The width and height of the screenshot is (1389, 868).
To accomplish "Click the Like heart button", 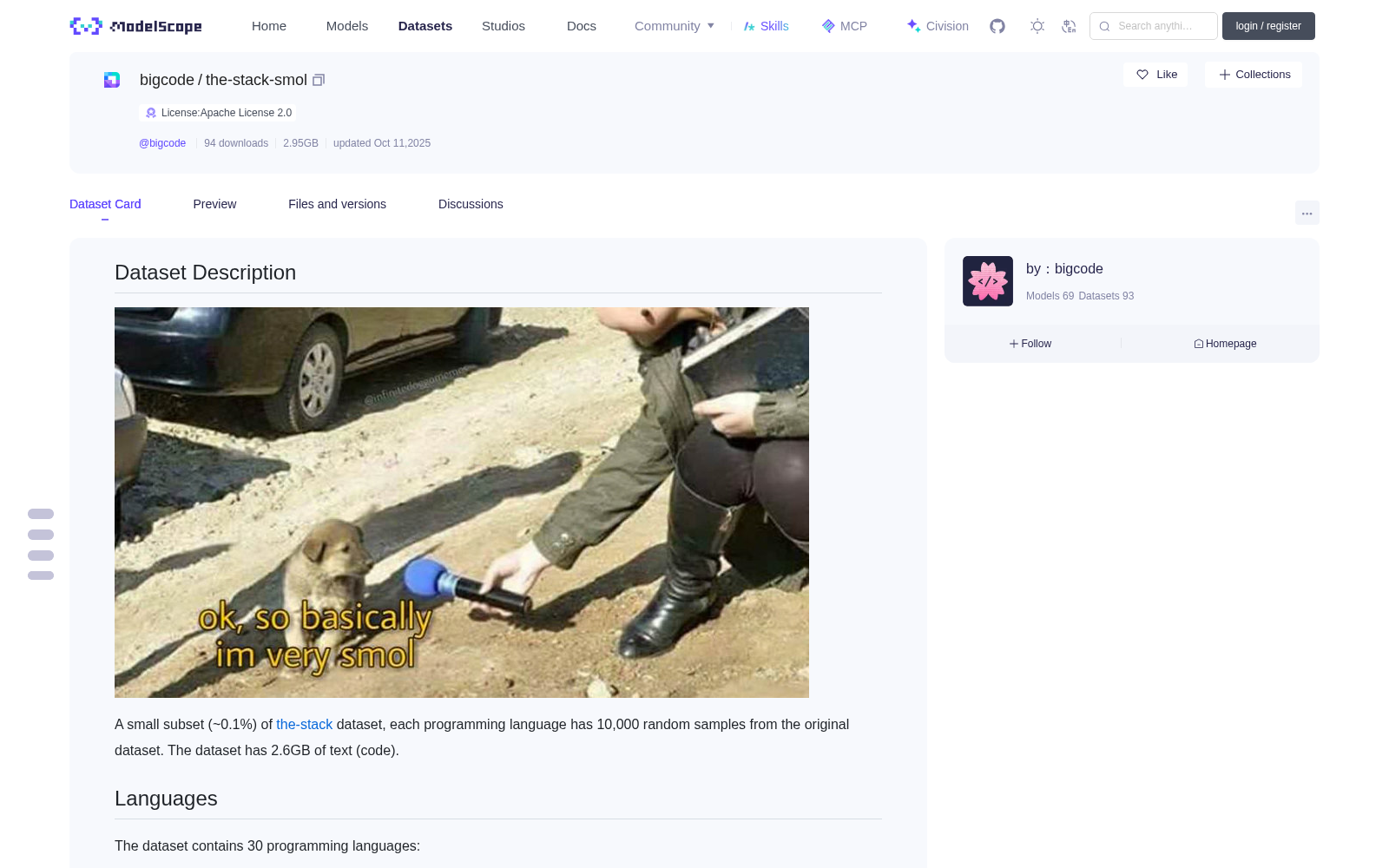I will 1155,75.
